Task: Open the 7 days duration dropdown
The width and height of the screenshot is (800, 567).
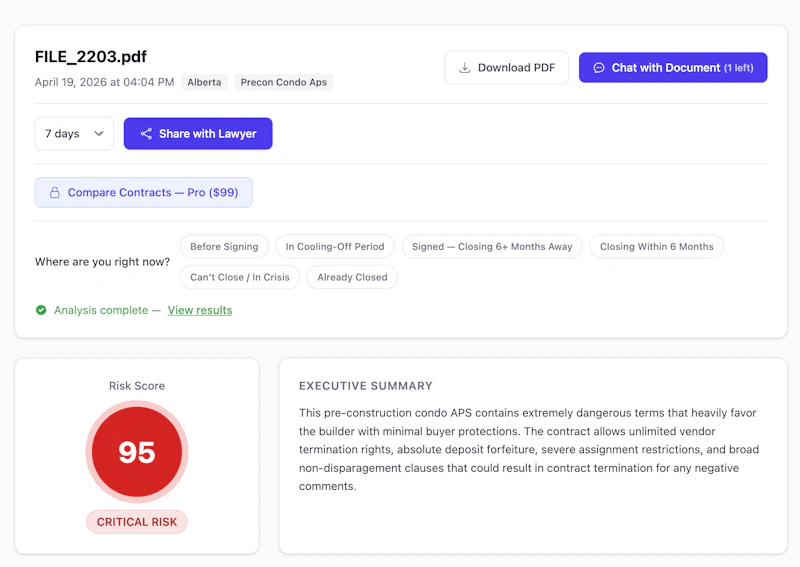Action: click(x=74, y=134)
